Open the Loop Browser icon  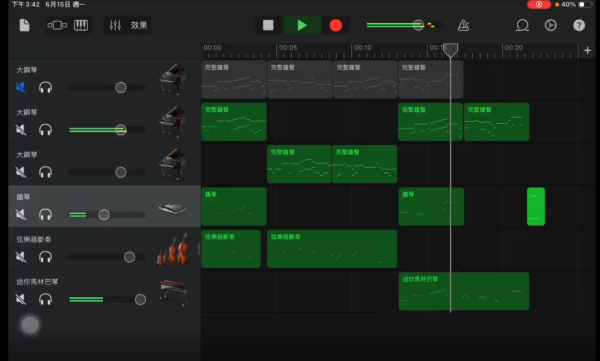coord(522,26)
